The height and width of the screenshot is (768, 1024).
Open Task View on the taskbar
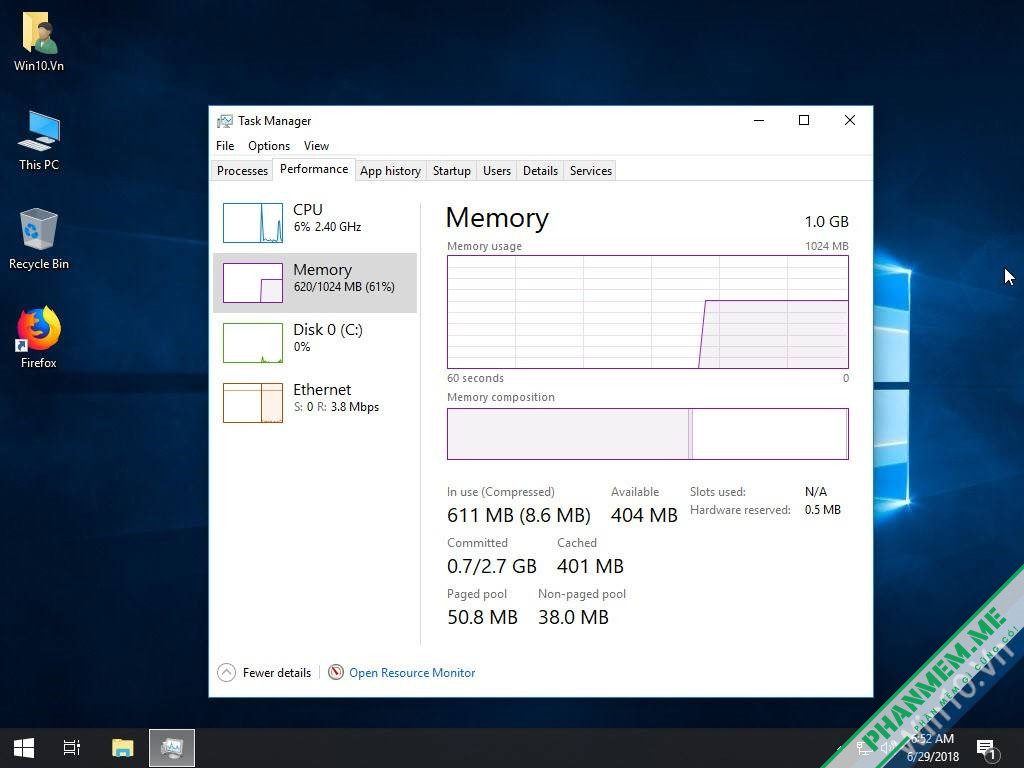click(x=72, y=748)
